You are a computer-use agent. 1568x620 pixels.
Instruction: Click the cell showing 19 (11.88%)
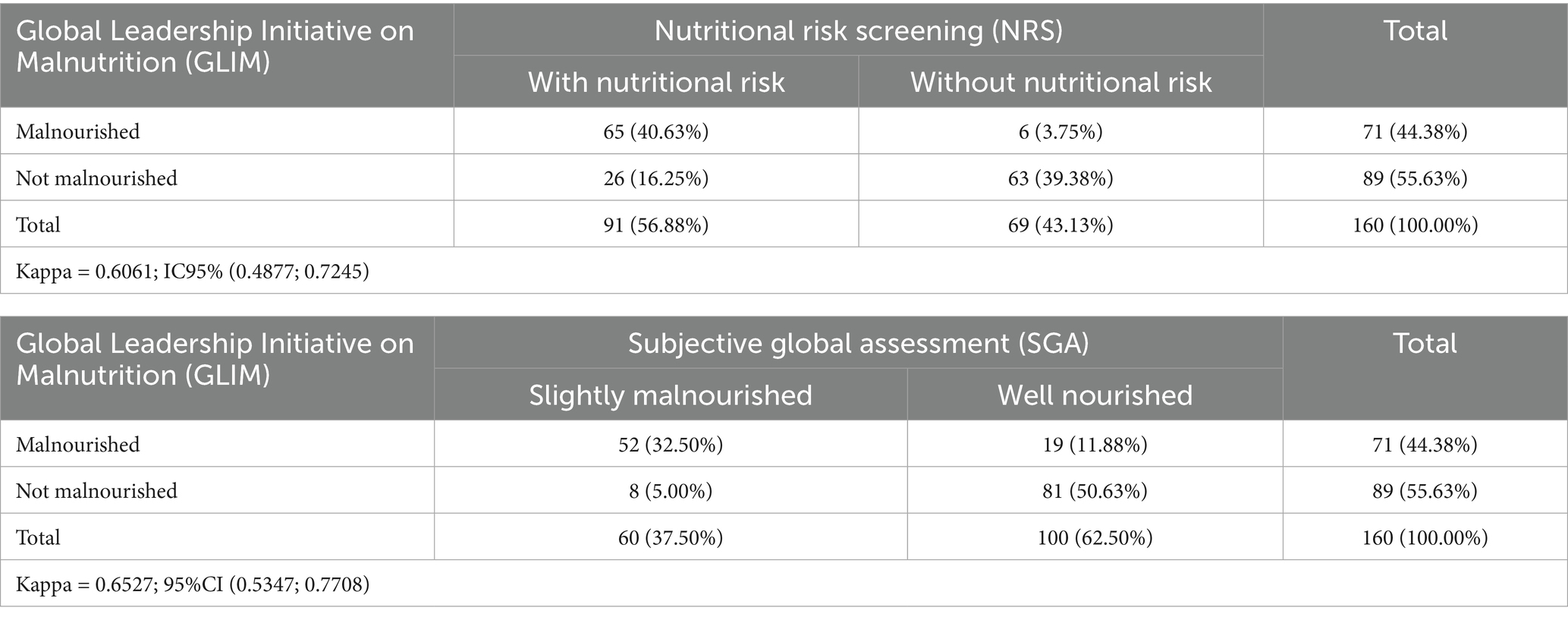coord(1095,445)
